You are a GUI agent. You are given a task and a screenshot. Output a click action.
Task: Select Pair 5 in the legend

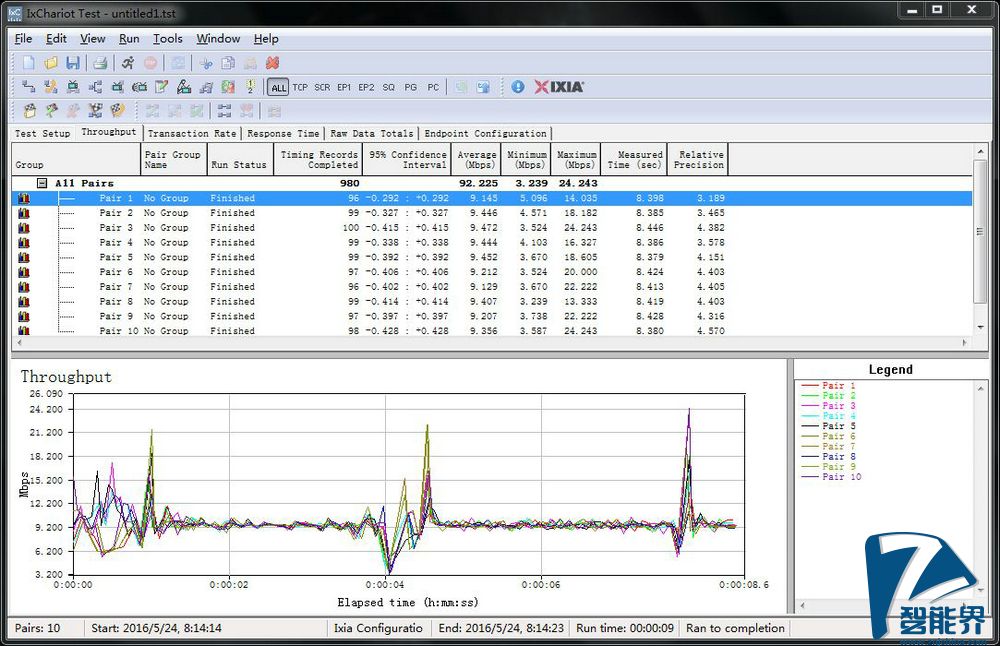838,426
